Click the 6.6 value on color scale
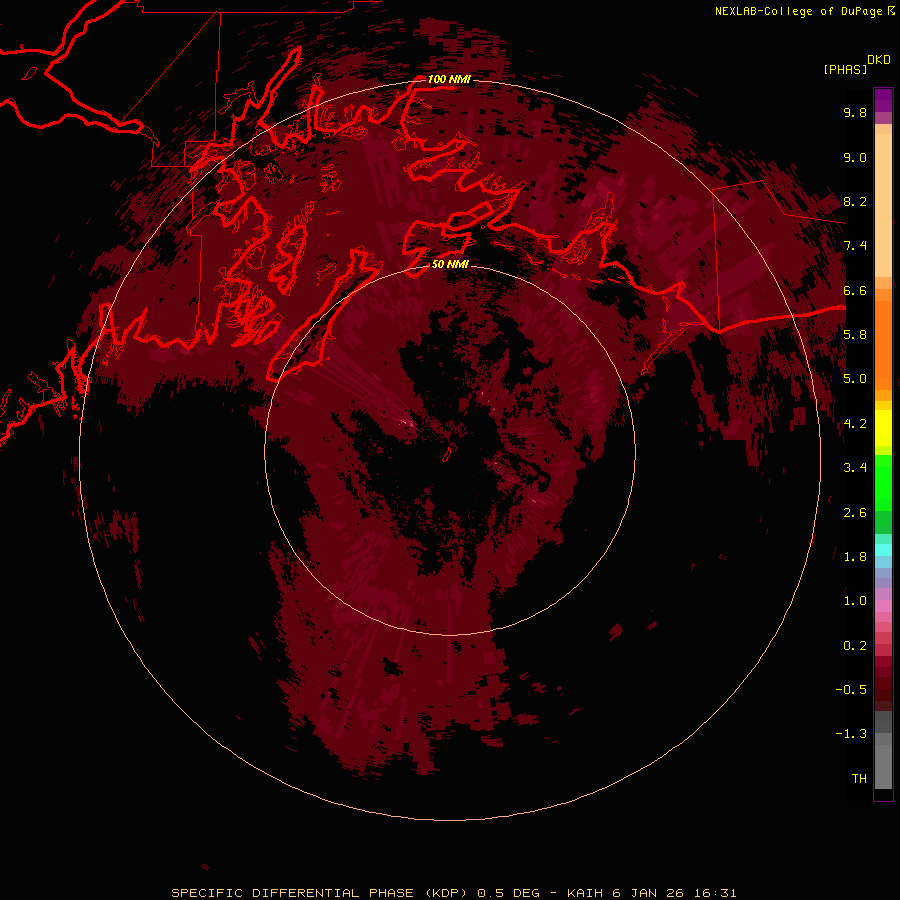Image resolution: width=900 pixels, height=900 pixels. pyautogui.click(x=855, y=290)
